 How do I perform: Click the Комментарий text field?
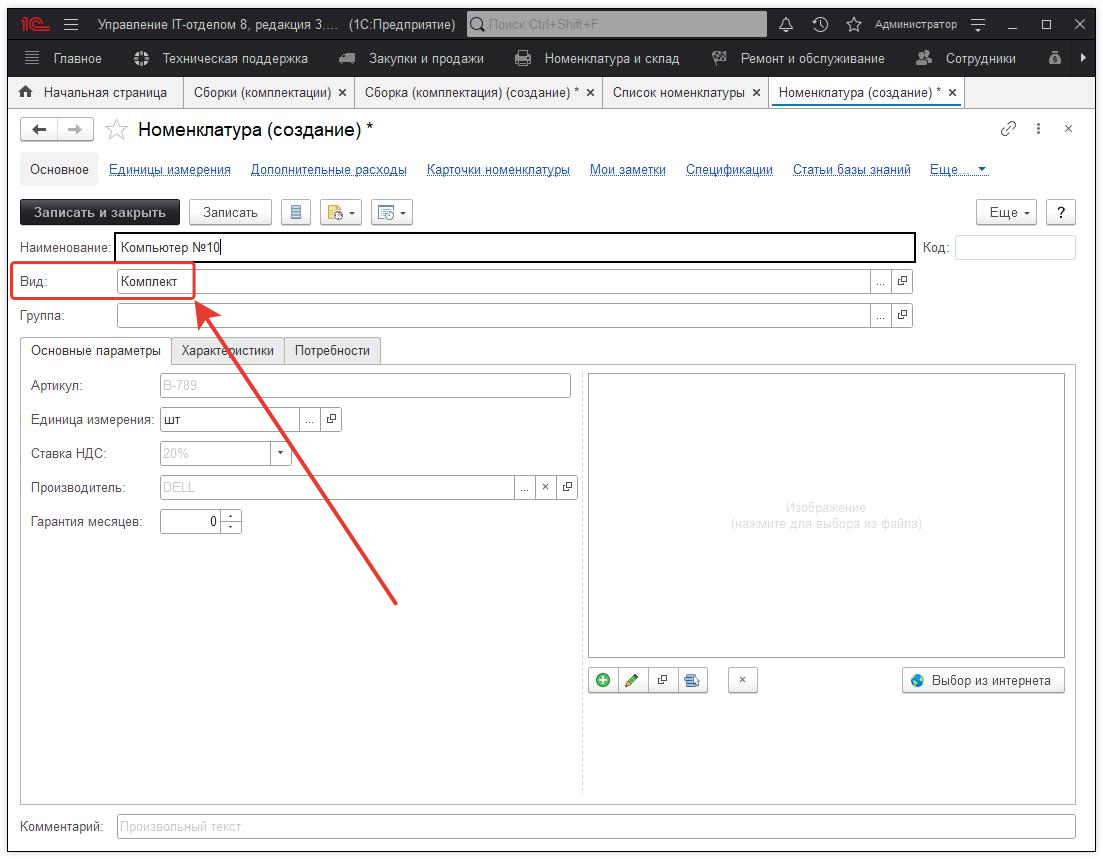595,827
